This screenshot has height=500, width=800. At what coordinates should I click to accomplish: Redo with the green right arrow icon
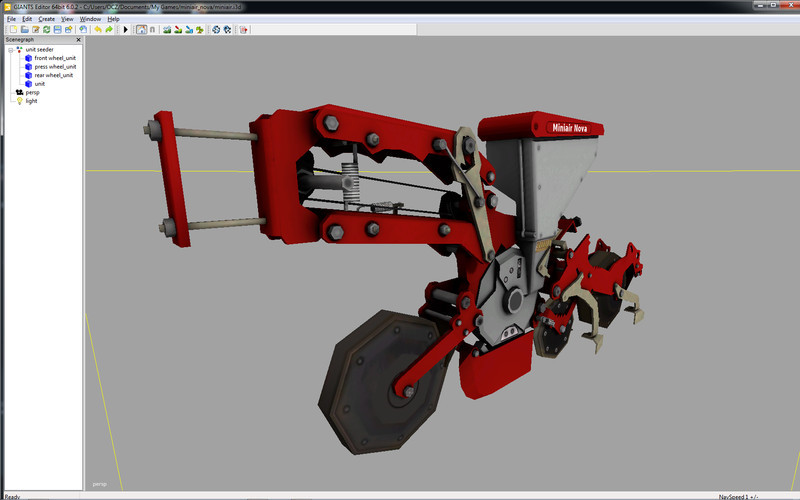tap(109, 29)
